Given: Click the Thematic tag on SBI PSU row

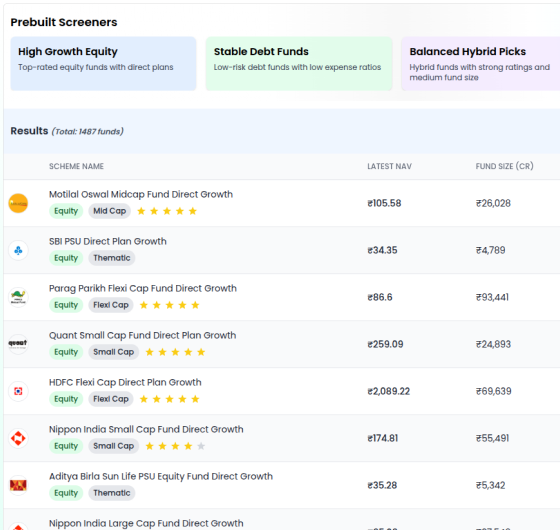Looking at the screenshot, I should (x=112, y=258).
